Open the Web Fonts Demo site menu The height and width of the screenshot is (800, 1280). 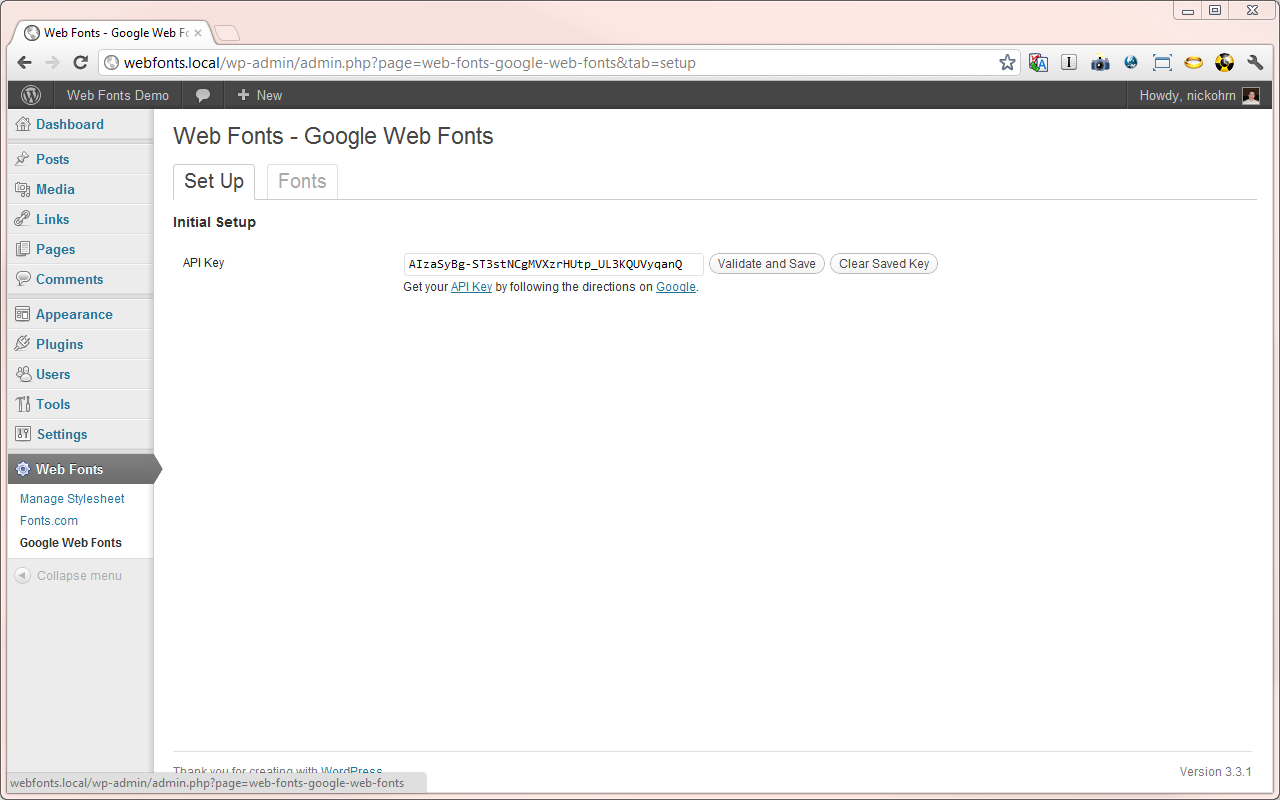(x=118, y=95)
